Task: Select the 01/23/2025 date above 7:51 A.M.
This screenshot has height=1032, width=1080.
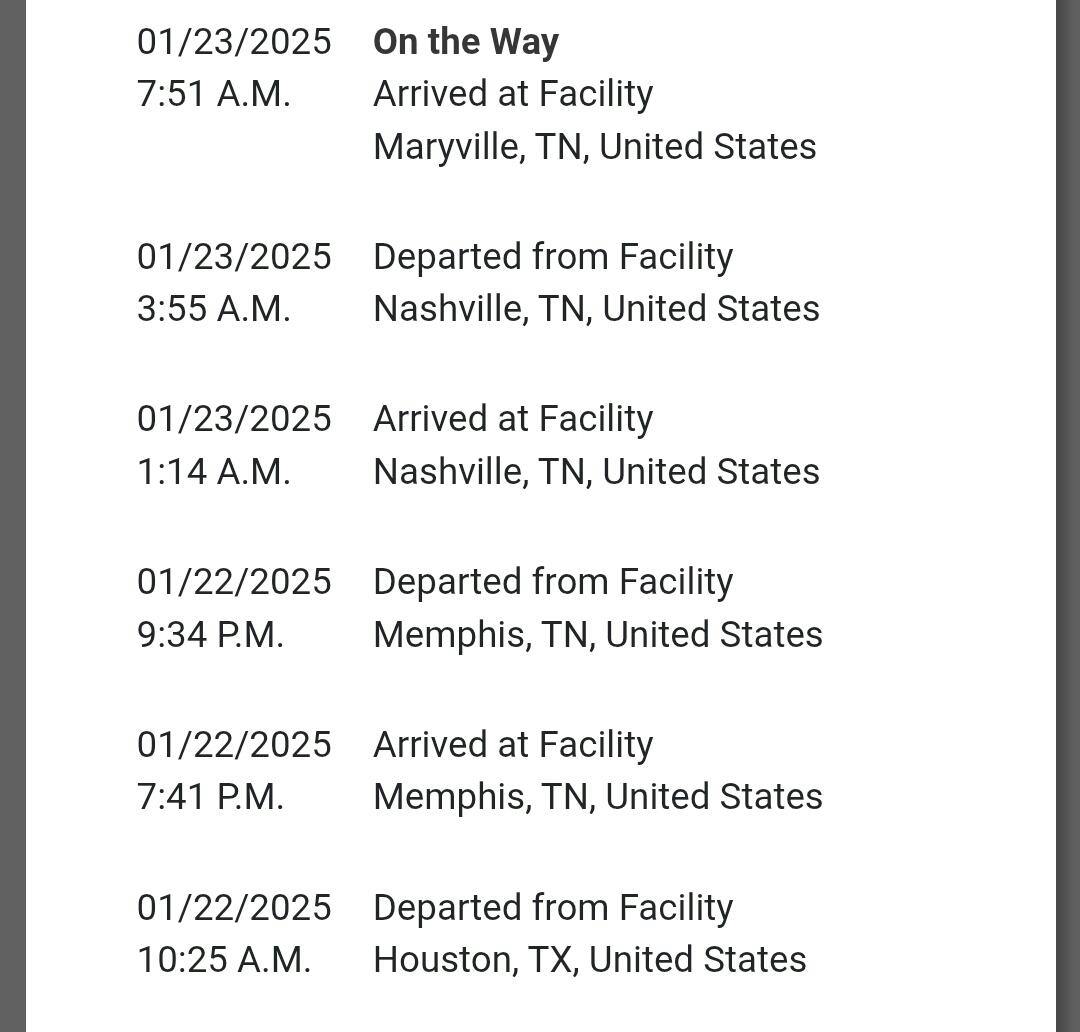Action: (234, 42)
